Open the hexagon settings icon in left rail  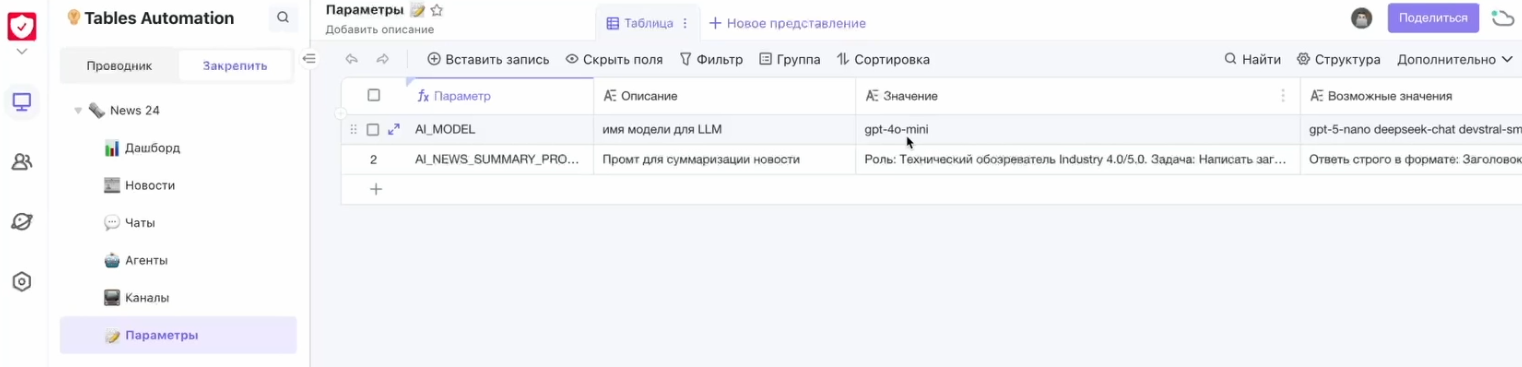tap(21, 282)
